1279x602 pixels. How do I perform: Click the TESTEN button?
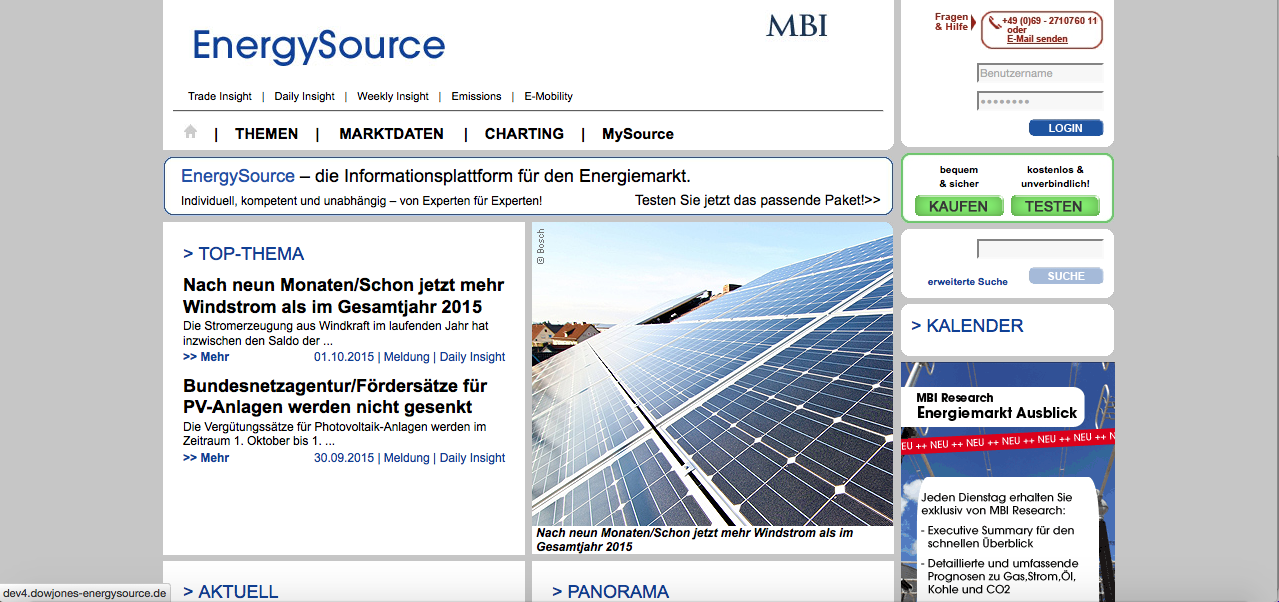(x=1054, y=206)
